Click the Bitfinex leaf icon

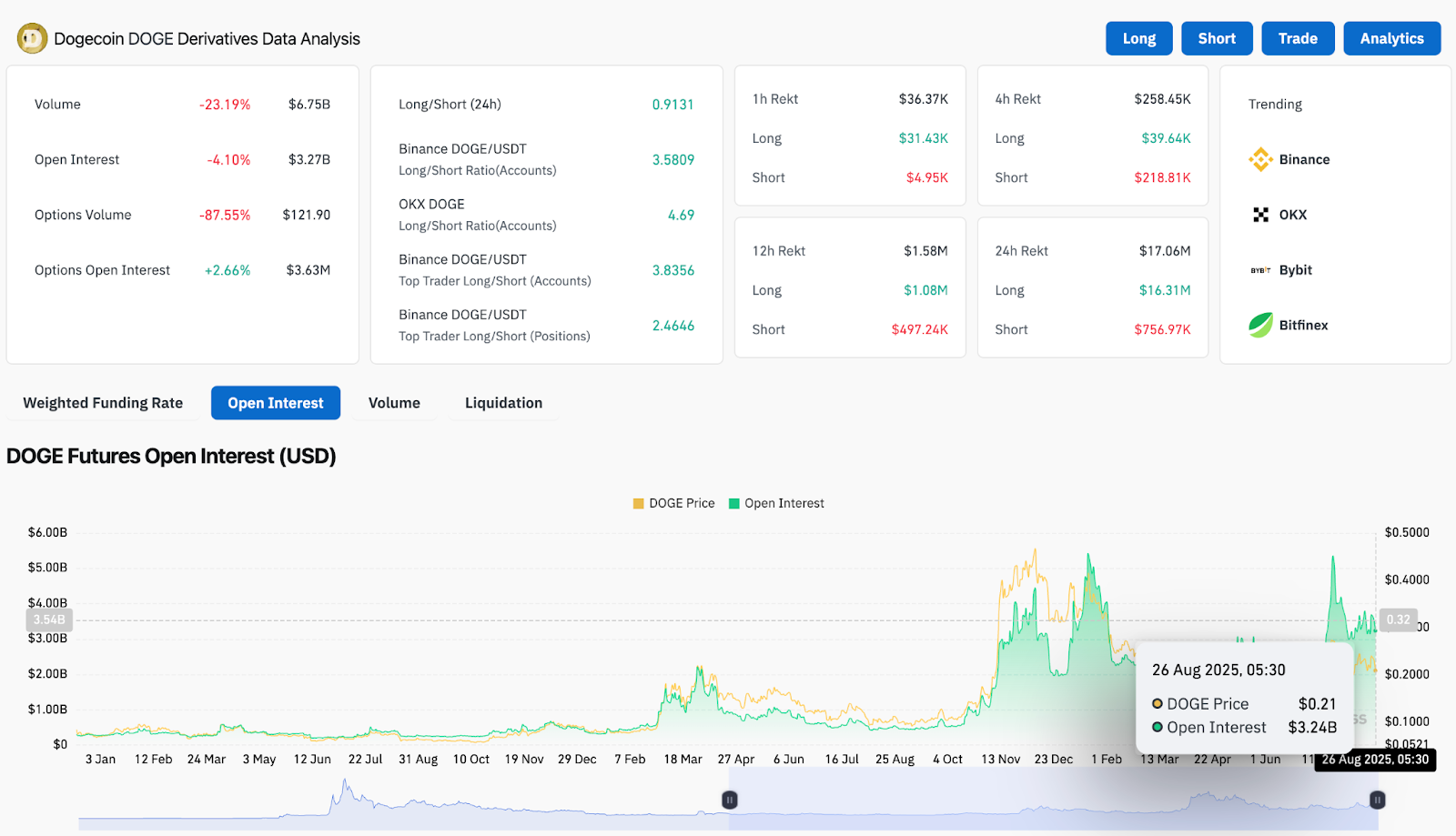coord(1260,325)
